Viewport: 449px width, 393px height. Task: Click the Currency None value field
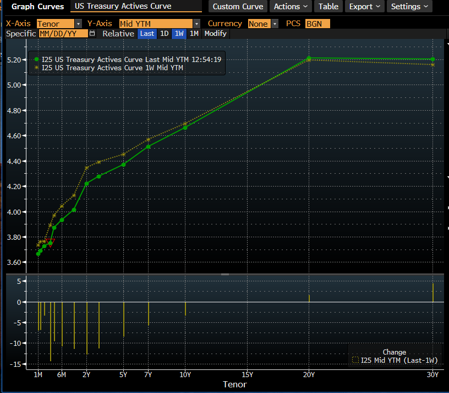tap(259, 24)
